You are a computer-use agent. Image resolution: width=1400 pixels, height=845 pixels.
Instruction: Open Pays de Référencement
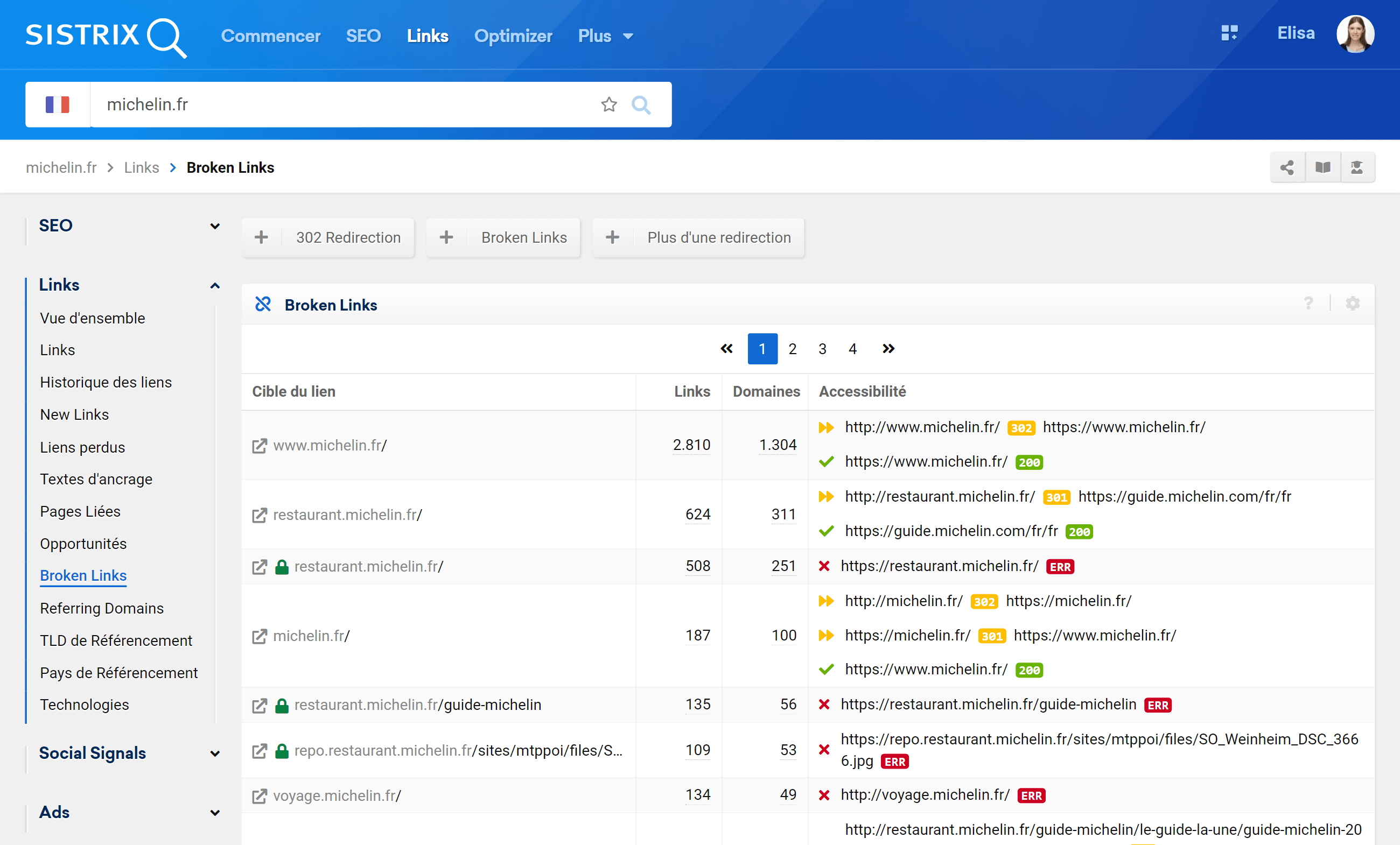click(119, 673)
